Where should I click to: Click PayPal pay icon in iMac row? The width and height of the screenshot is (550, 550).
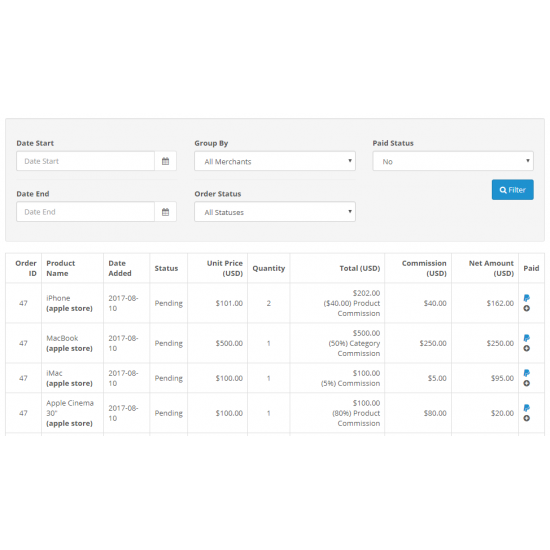point(526,373)
